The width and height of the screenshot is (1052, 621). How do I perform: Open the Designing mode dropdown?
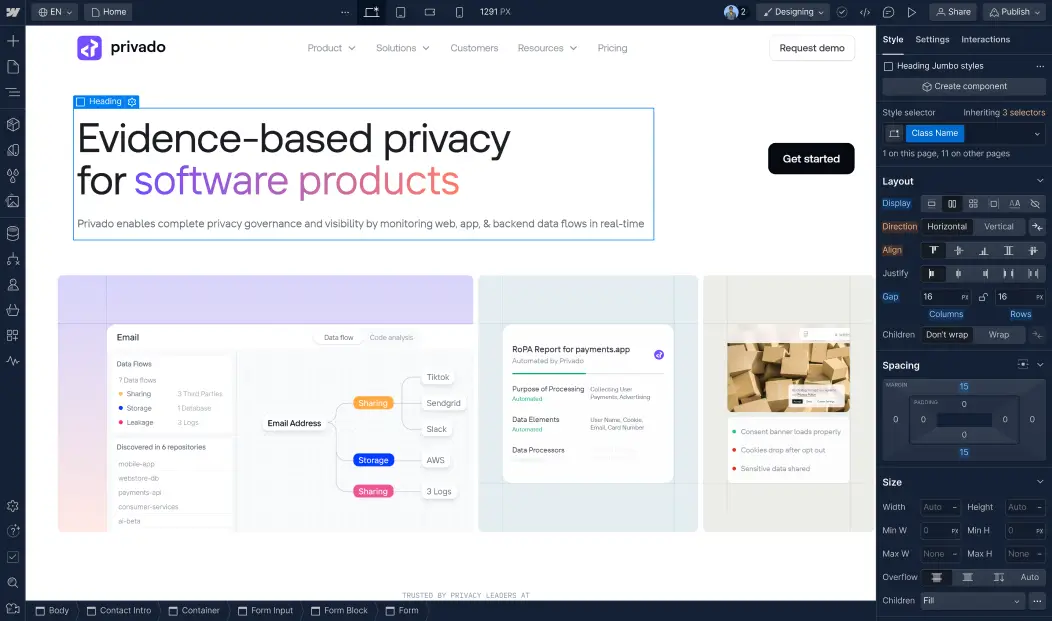793,12
